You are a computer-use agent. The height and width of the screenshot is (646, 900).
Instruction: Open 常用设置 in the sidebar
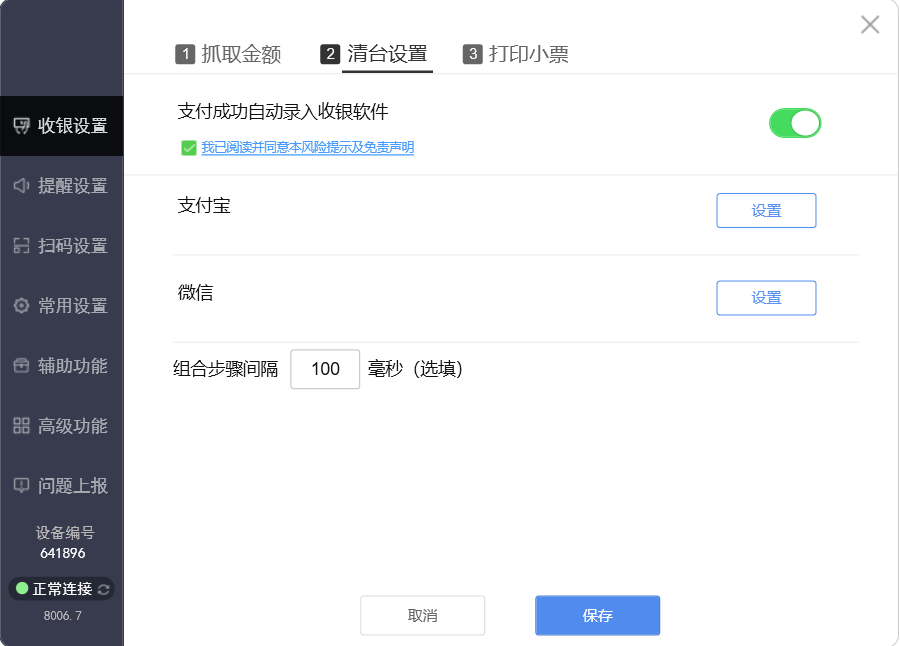(x=62, y=305)
